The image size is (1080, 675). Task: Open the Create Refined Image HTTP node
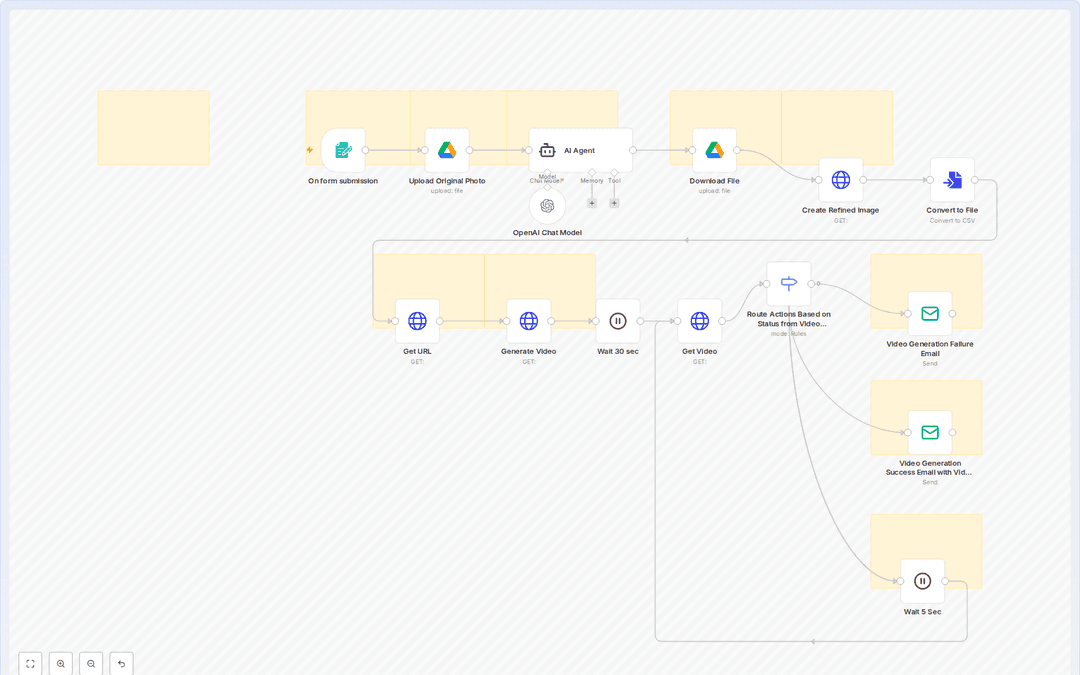[841, 180]
